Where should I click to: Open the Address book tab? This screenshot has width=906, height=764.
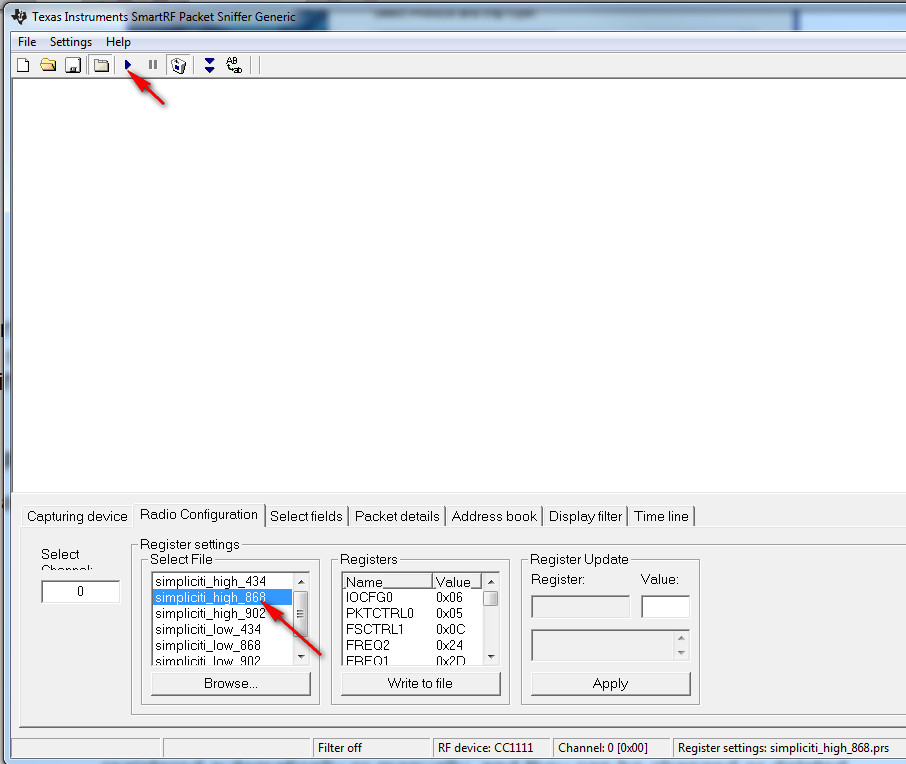pyautogui.click(x=494, y=516)
